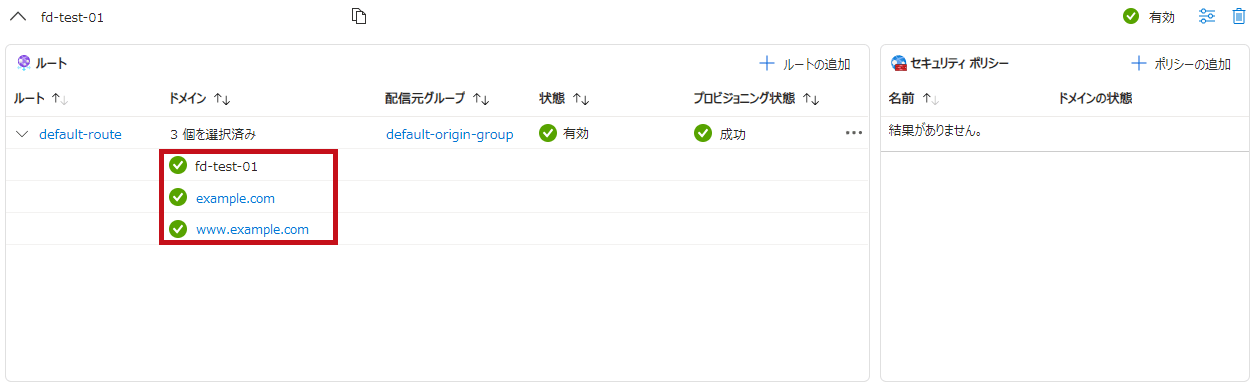
Task: Click ルートの追加 button
Action: pos(805,64)
